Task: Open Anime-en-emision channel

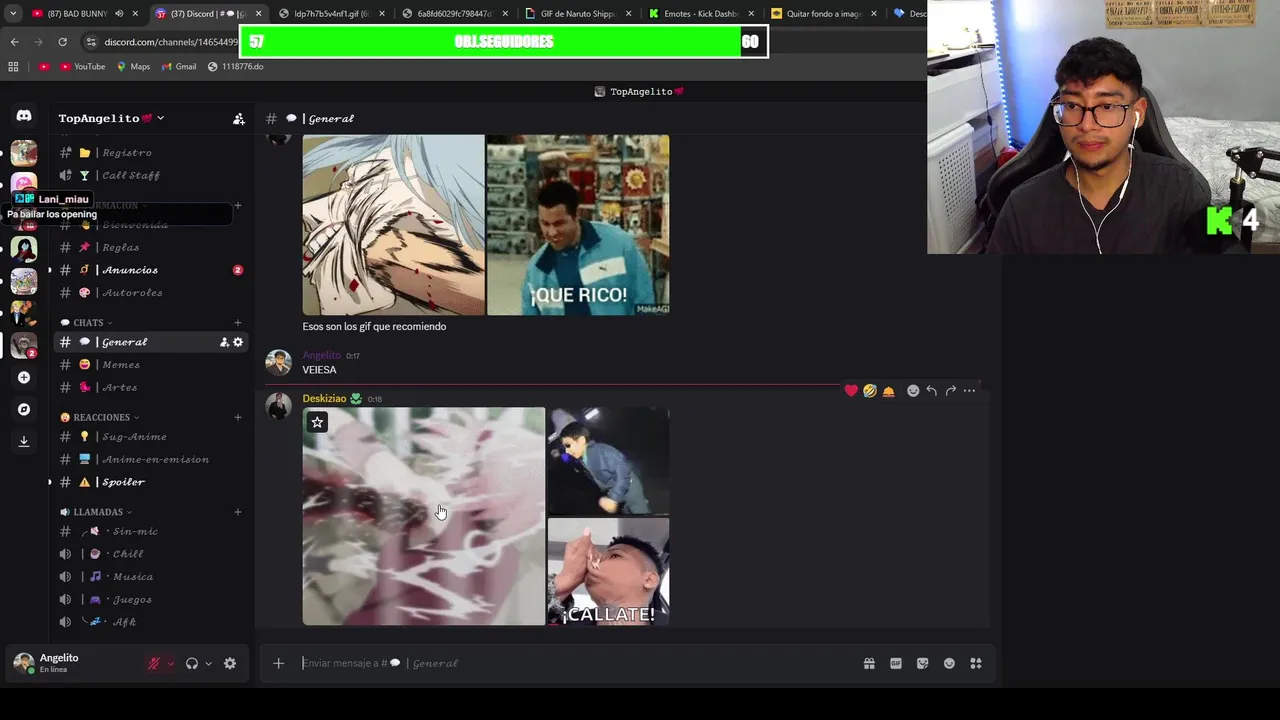Action: coord(150,459)
